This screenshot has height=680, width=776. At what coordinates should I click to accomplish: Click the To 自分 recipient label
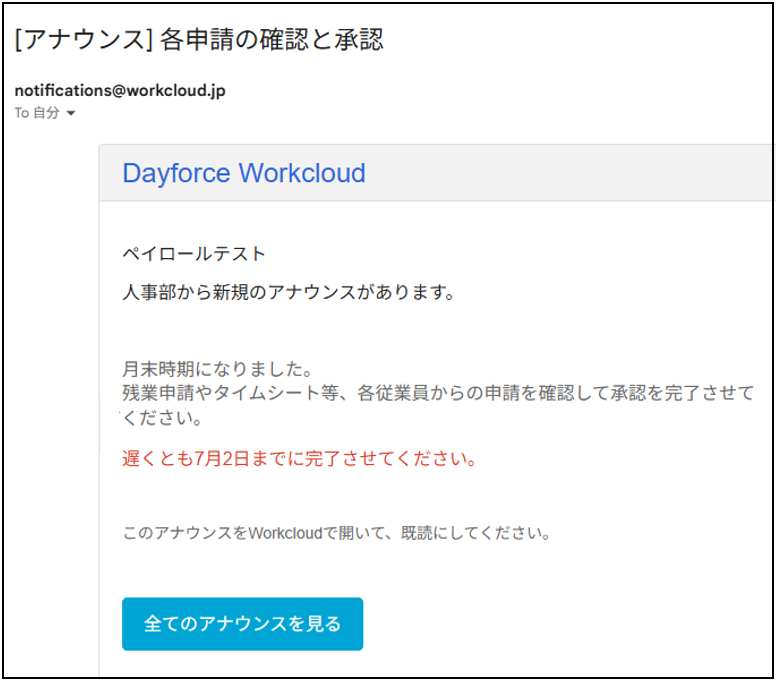(37, 113)
